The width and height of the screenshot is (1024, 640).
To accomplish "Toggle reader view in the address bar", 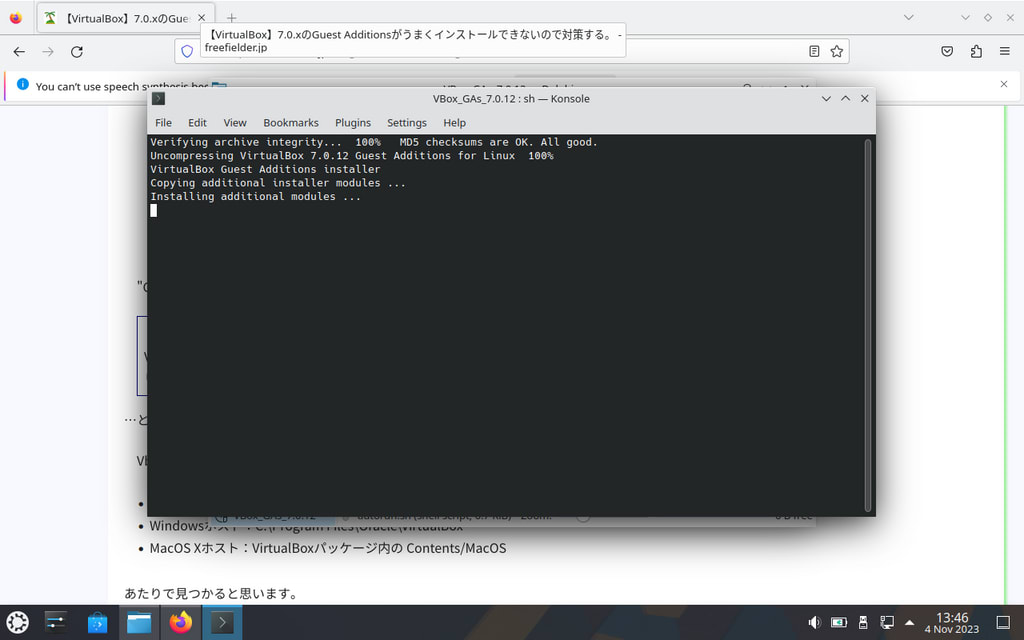I will point(814,52).
